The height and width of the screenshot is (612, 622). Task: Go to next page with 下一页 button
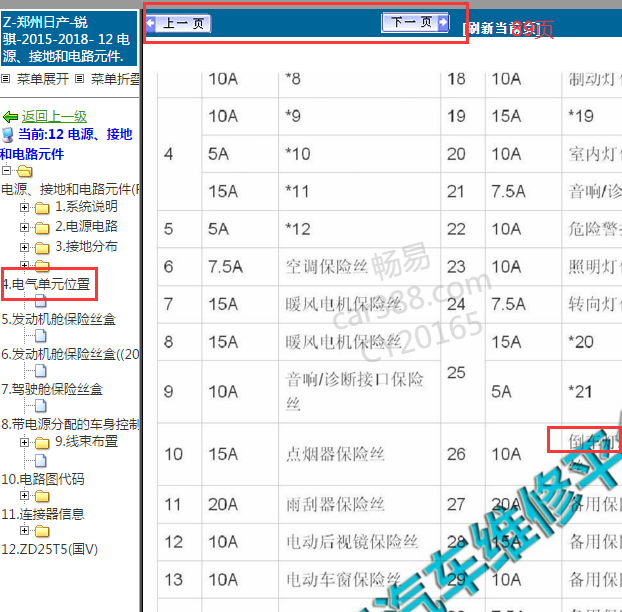click(x=415, y=22)
